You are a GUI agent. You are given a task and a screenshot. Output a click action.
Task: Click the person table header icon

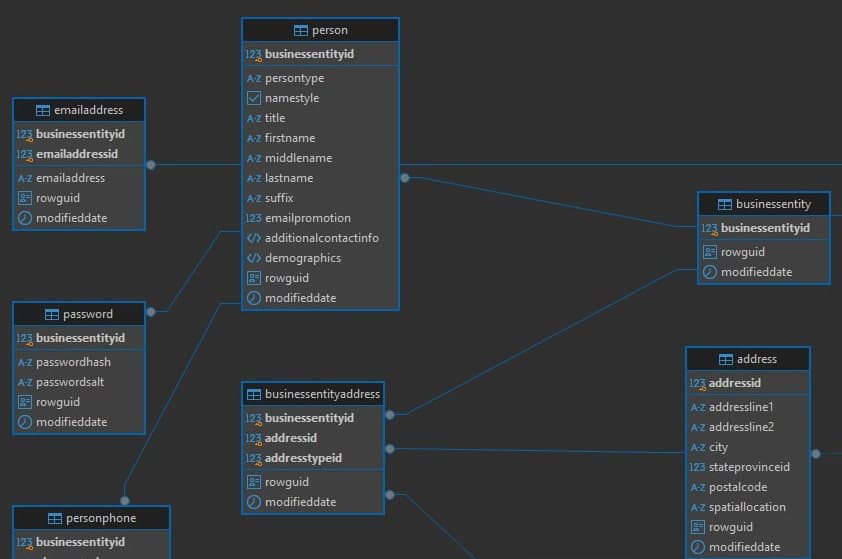301,31
